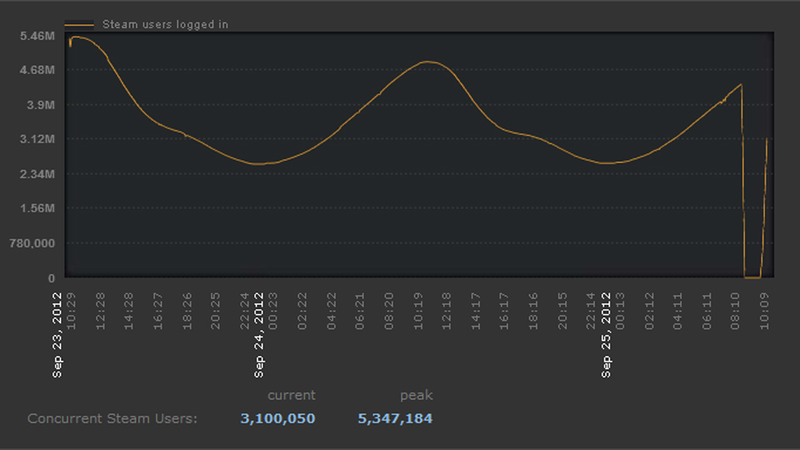Click the 00:23 time tick label
Viewport: 800px width, 450px height.
click(273, 311)
